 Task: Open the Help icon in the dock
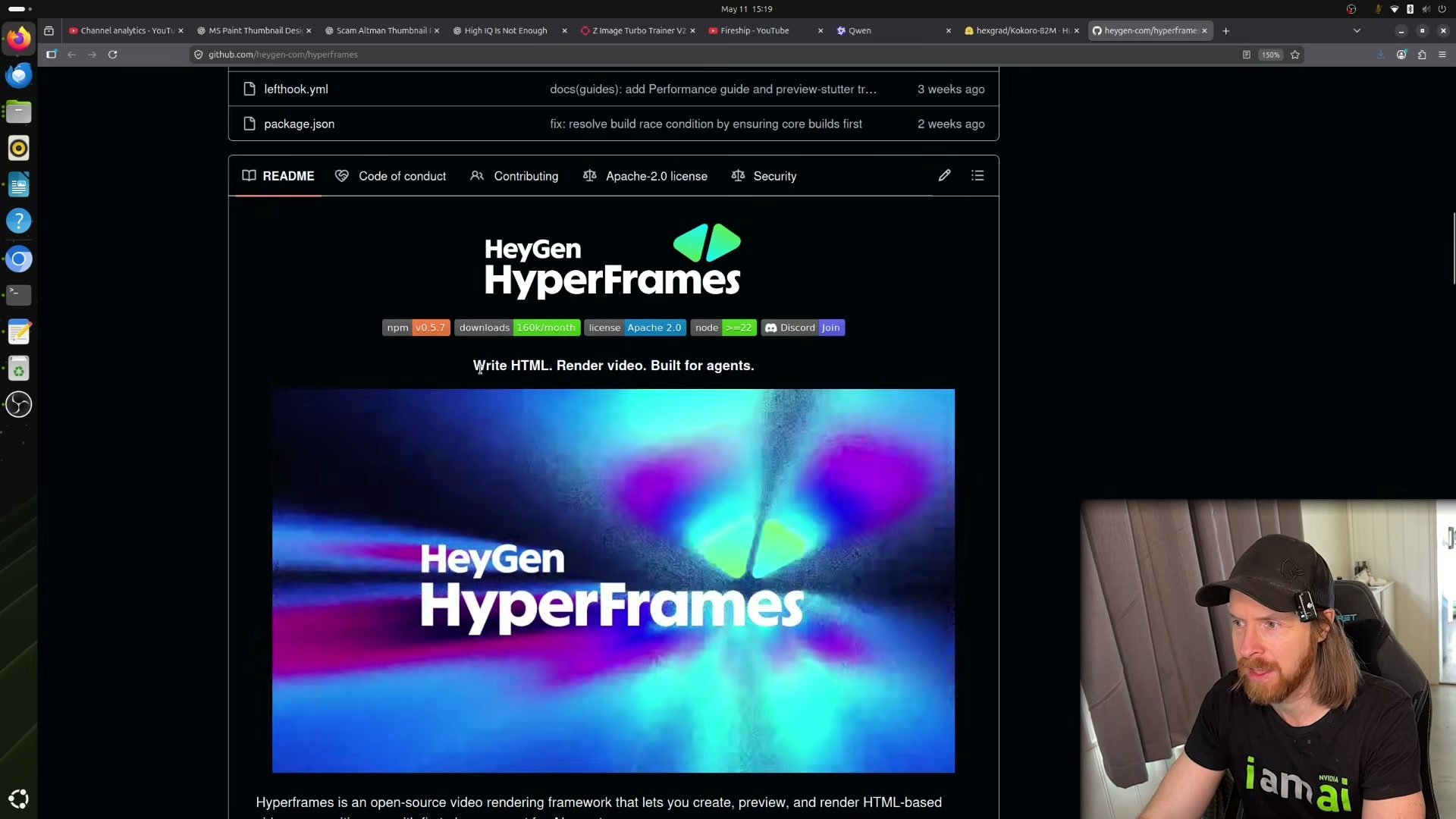click(x=19, y=221)
